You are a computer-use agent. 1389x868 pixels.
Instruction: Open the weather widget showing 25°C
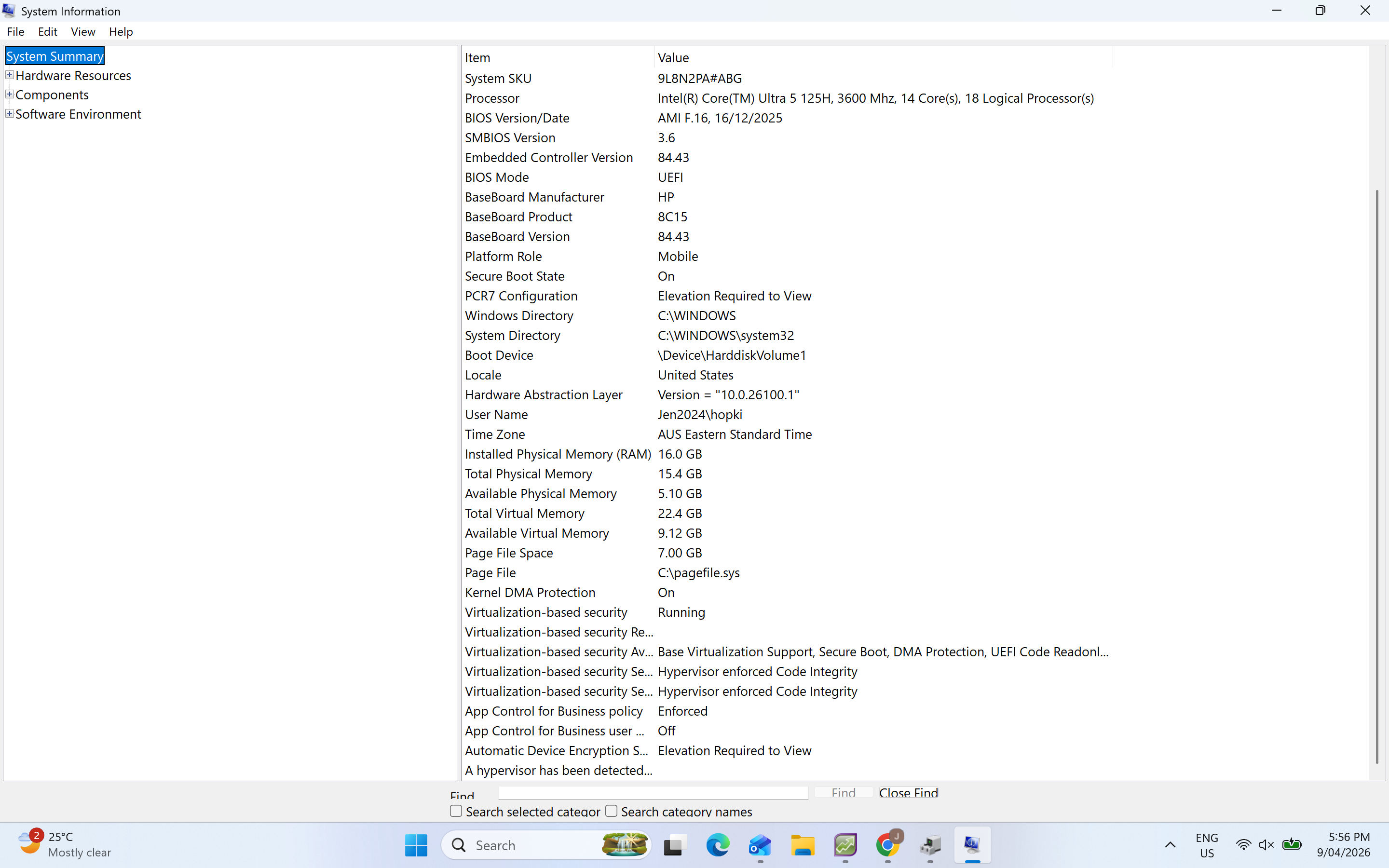64,844
